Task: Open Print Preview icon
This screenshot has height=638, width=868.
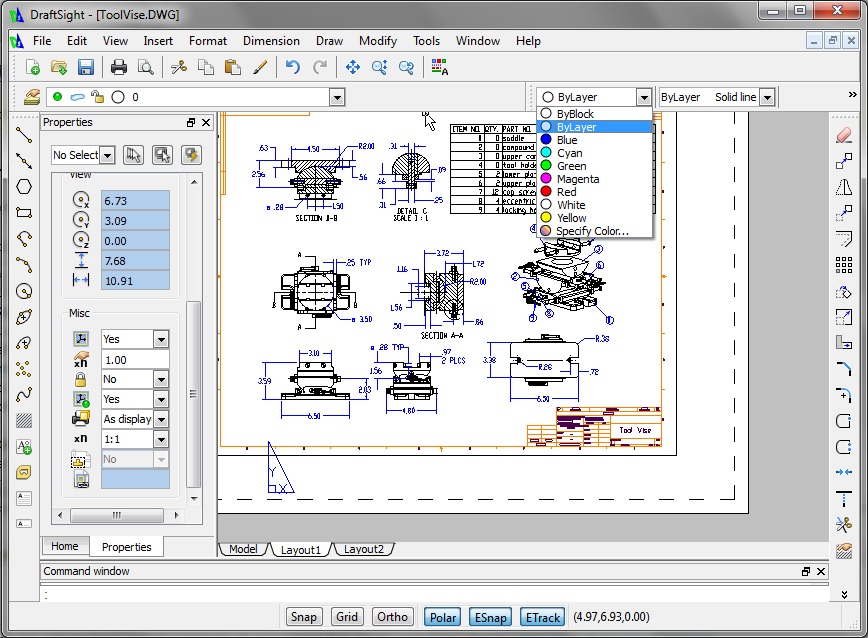Action: click(x=146, y=68)
